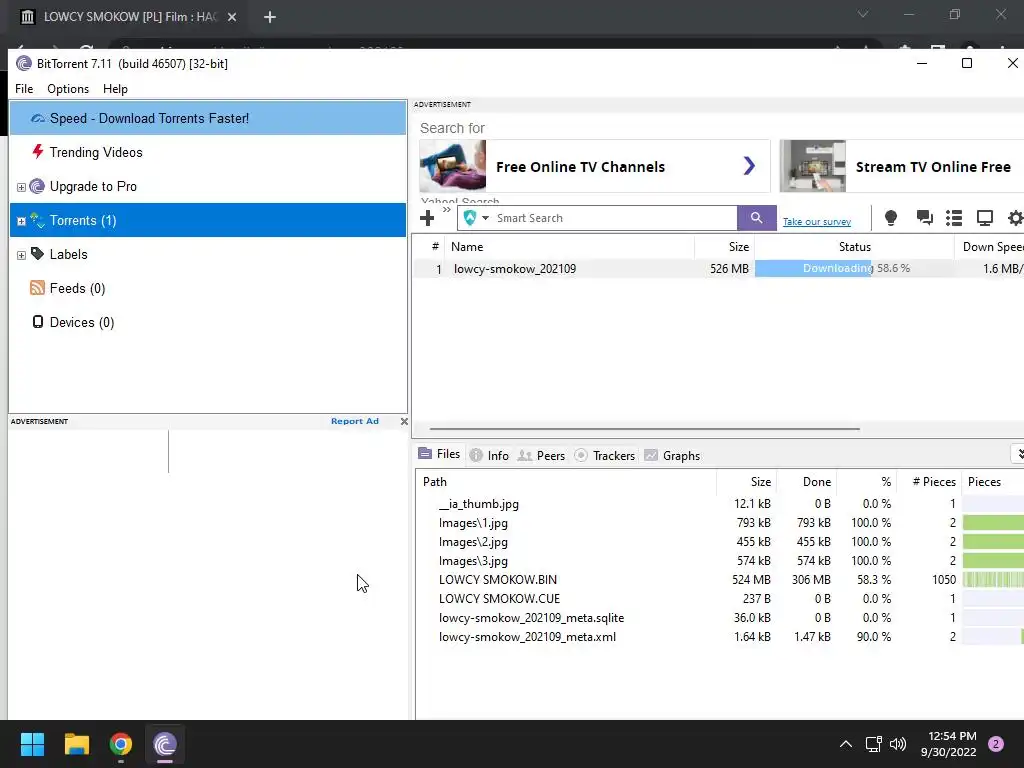Sort files by Done column header
1024x768 pixels.
coord(805,482)
